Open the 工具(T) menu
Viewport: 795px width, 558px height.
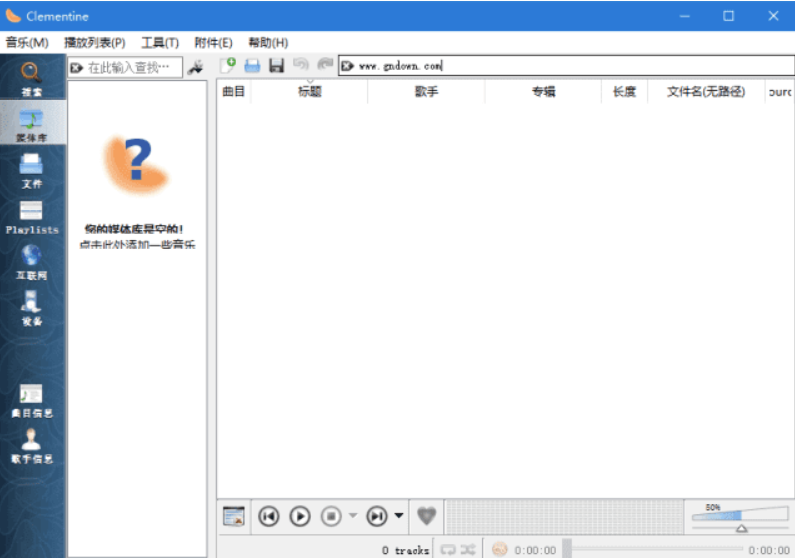(160, 43)
